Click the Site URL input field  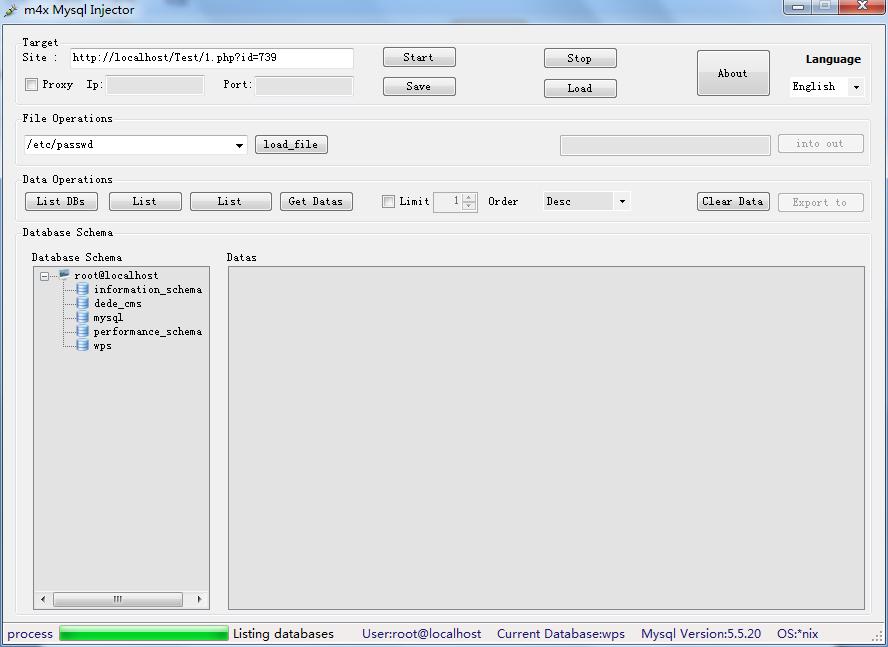click(x=212, y=58)
